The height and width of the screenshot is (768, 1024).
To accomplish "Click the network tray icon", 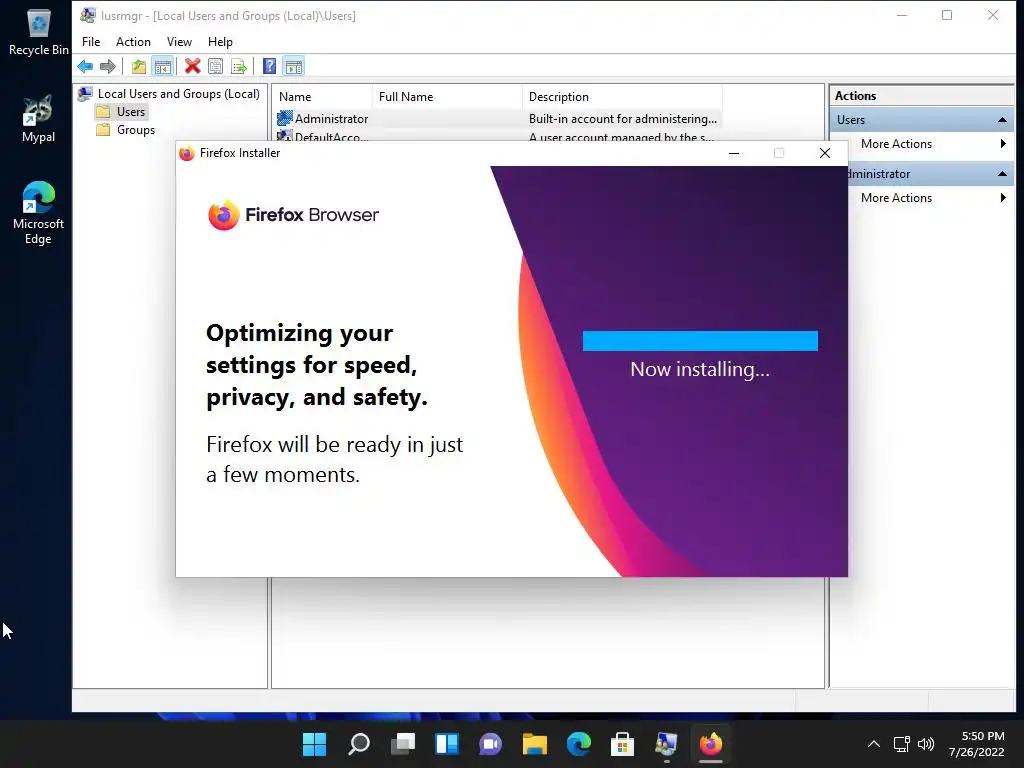I will tap(902, 744).
